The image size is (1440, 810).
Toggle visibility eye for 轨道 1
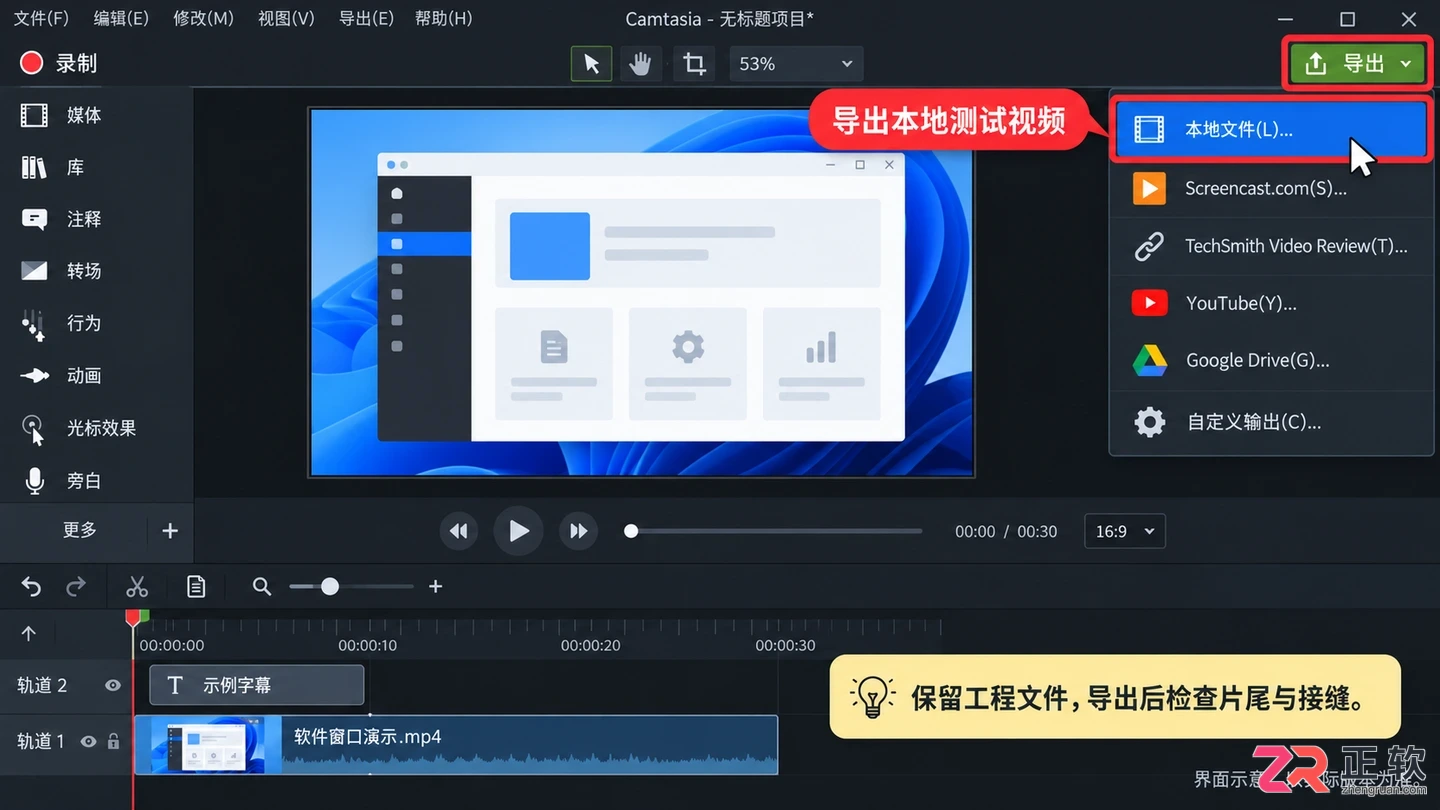pyautogui.click(x=89, y=741)
